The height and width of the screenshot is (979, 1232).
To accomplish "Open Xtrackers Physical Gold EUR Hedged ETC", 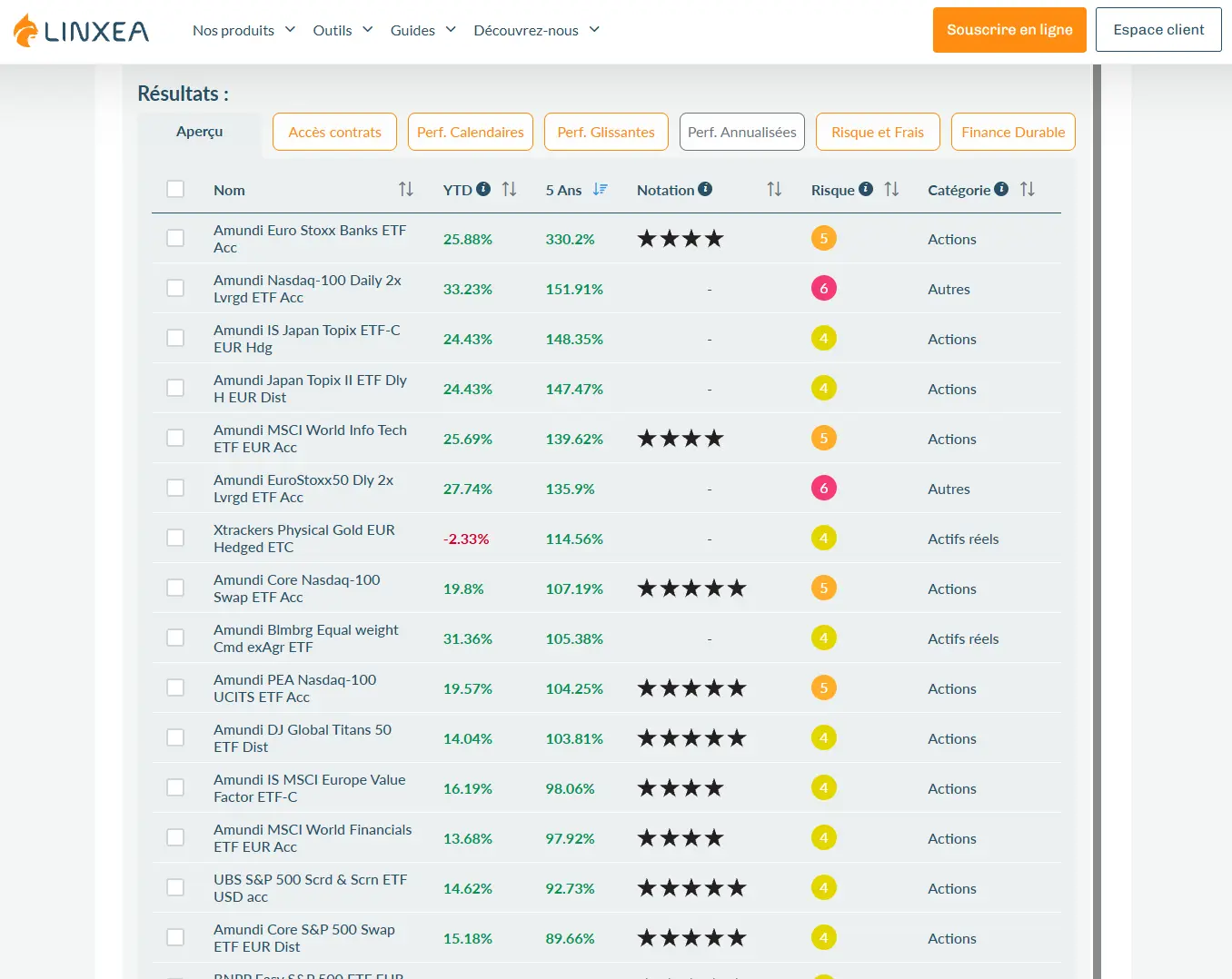I will 304,539.
